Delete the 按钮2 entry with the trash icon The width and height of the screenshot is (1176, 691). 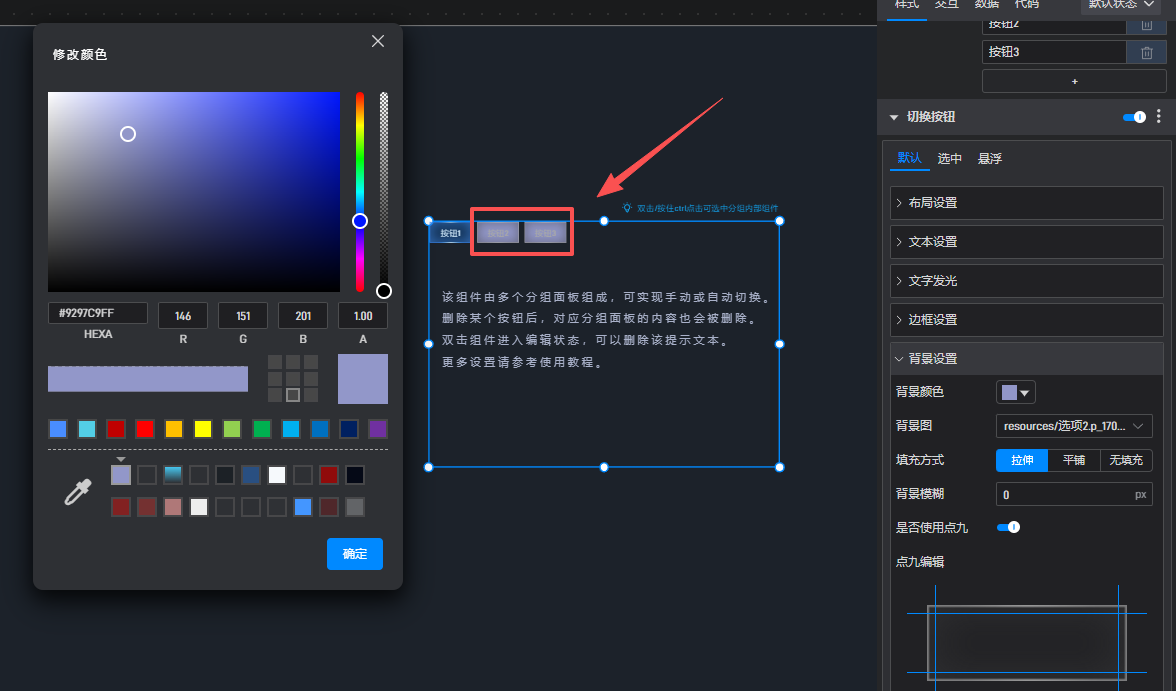click(1147, 23)
